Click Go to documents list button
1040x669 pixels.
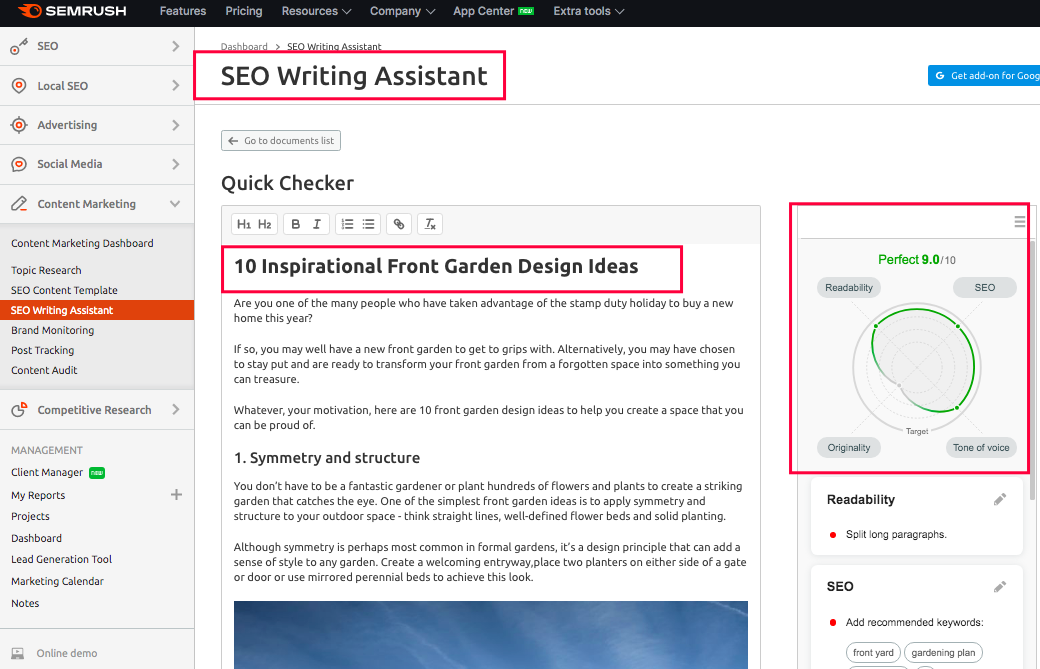(x=281, y=141)
